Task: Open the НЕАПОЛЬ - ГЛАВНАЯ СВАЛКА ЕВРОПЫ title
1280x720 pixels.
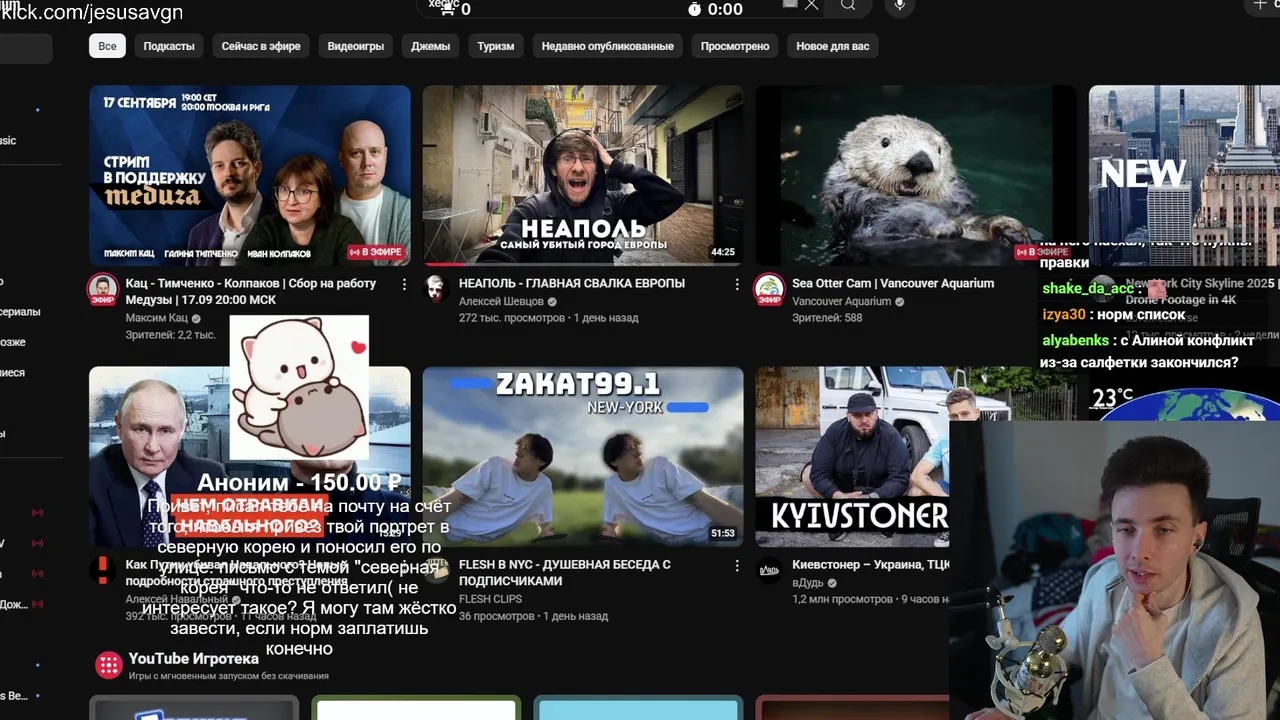Action: (x=572, y=283)
